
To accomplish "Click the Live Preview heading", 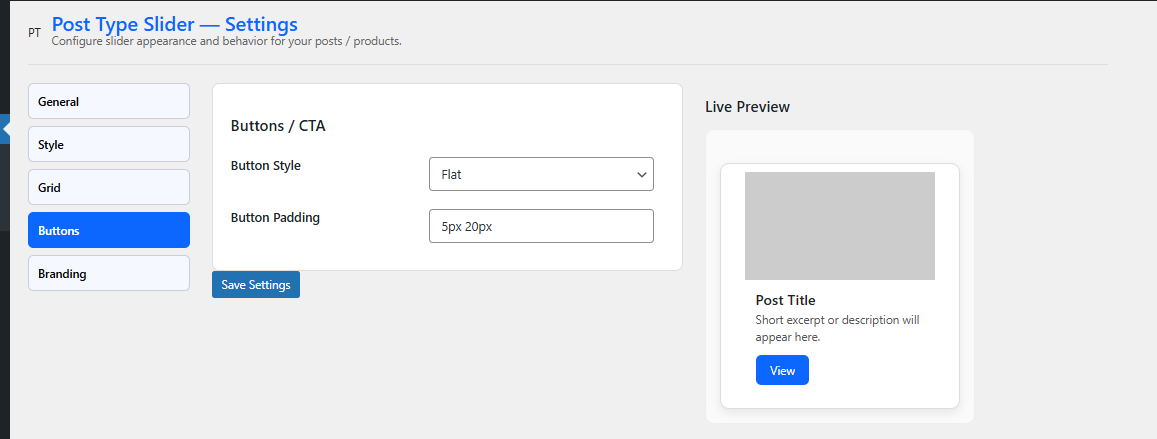I will tap(747, 106).
